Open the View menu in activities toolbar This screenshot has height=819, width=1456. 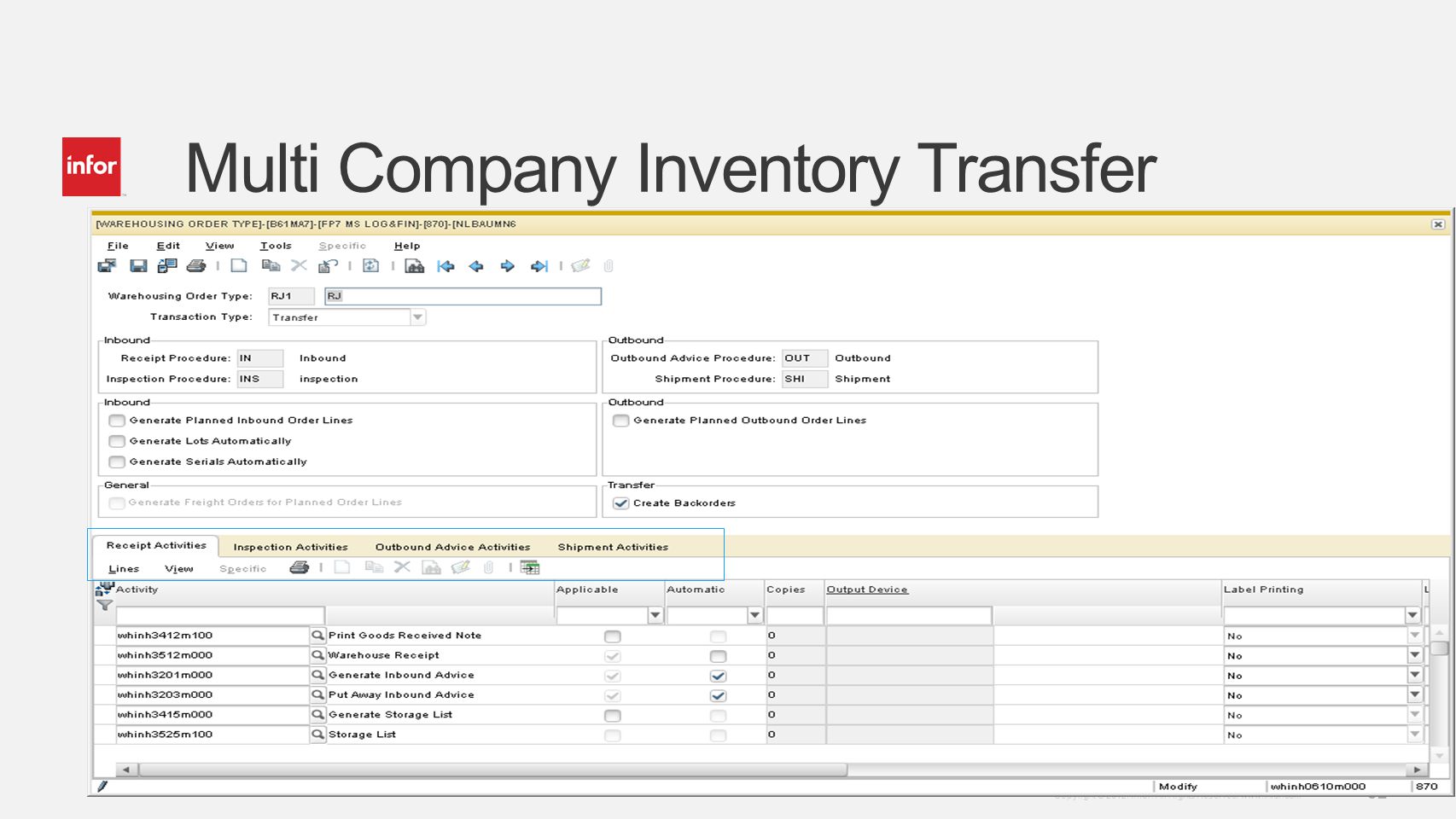tap(179, 569)
